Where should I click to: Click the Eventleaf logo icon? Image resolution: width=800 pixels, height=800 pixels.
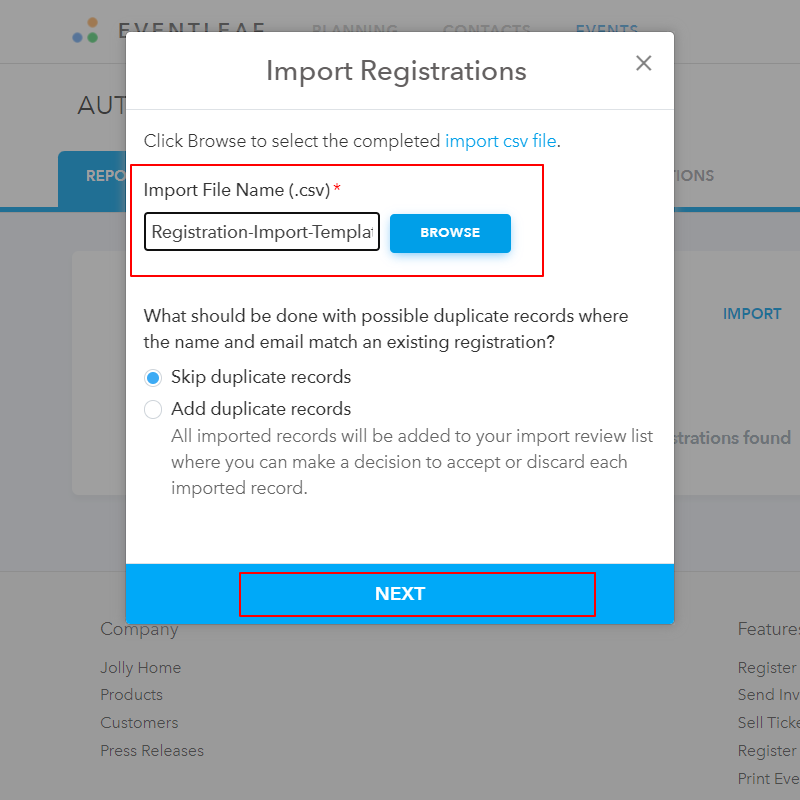point(86,30)
